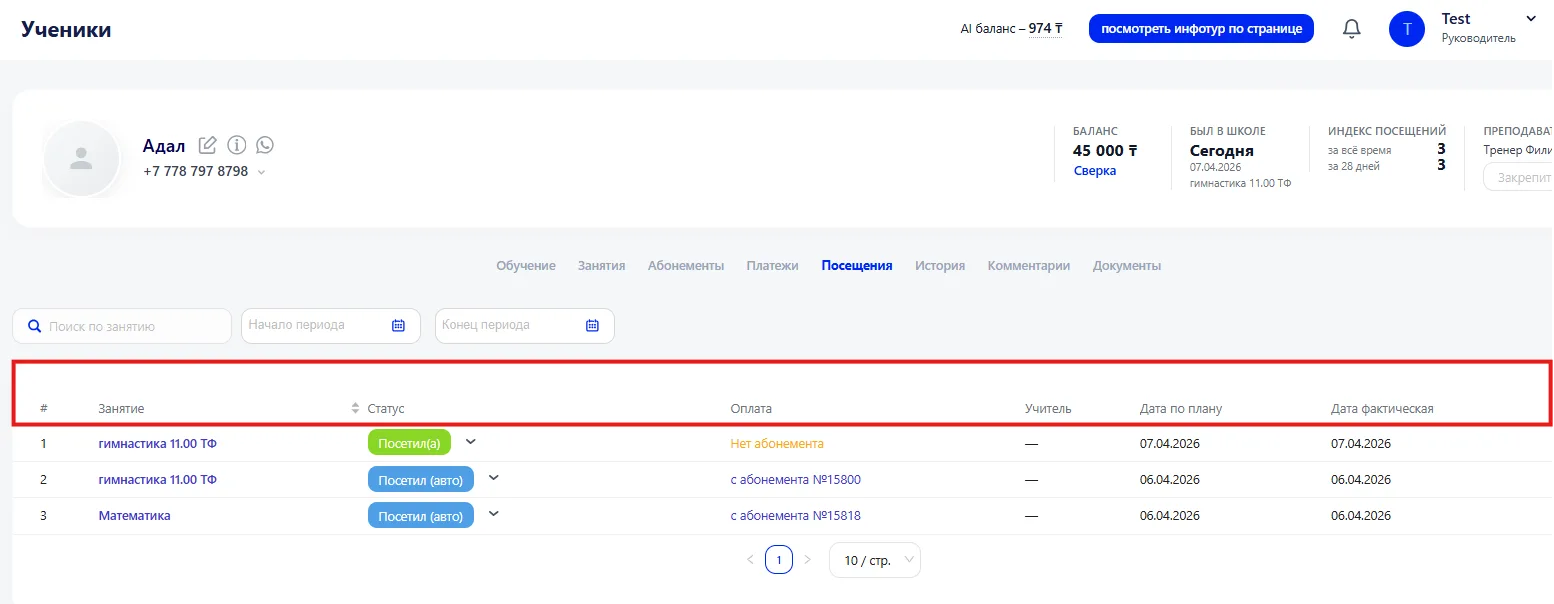
Task: Switch to the Платежи tab
Action: [772, 266]
